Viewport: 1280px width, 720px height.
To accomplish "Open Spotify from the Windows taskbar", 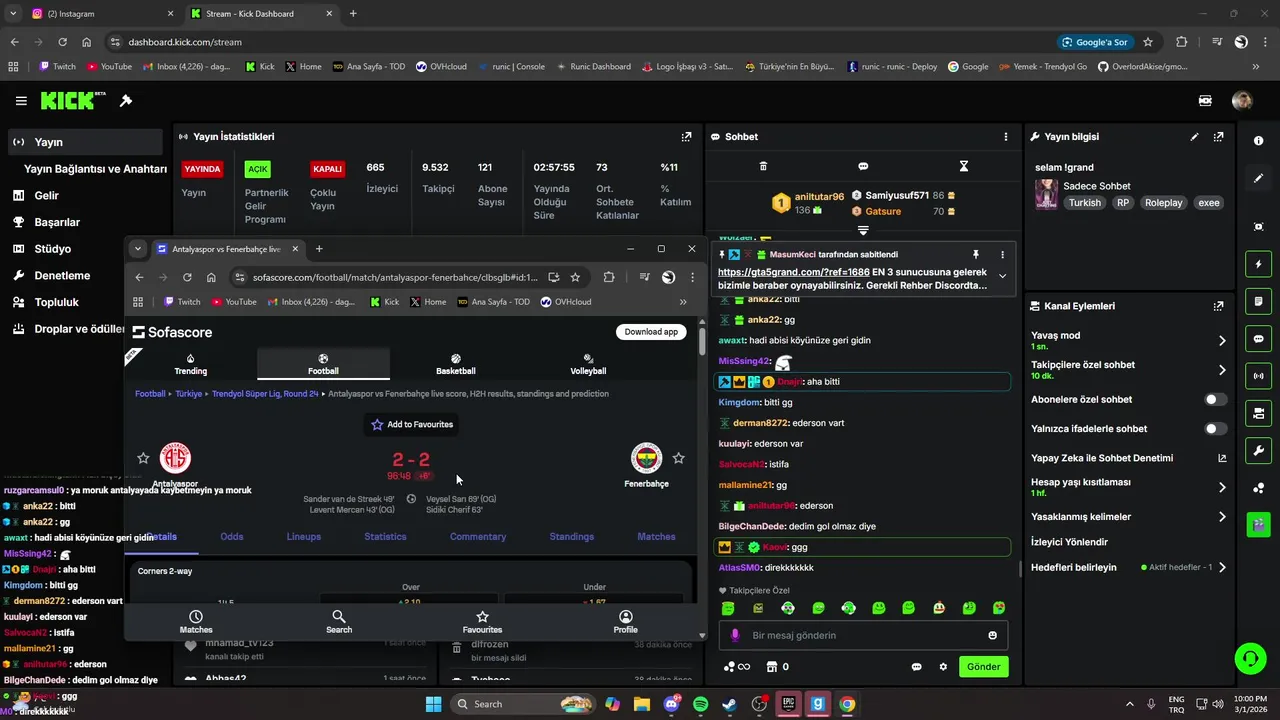I will (x=700, y=704).
